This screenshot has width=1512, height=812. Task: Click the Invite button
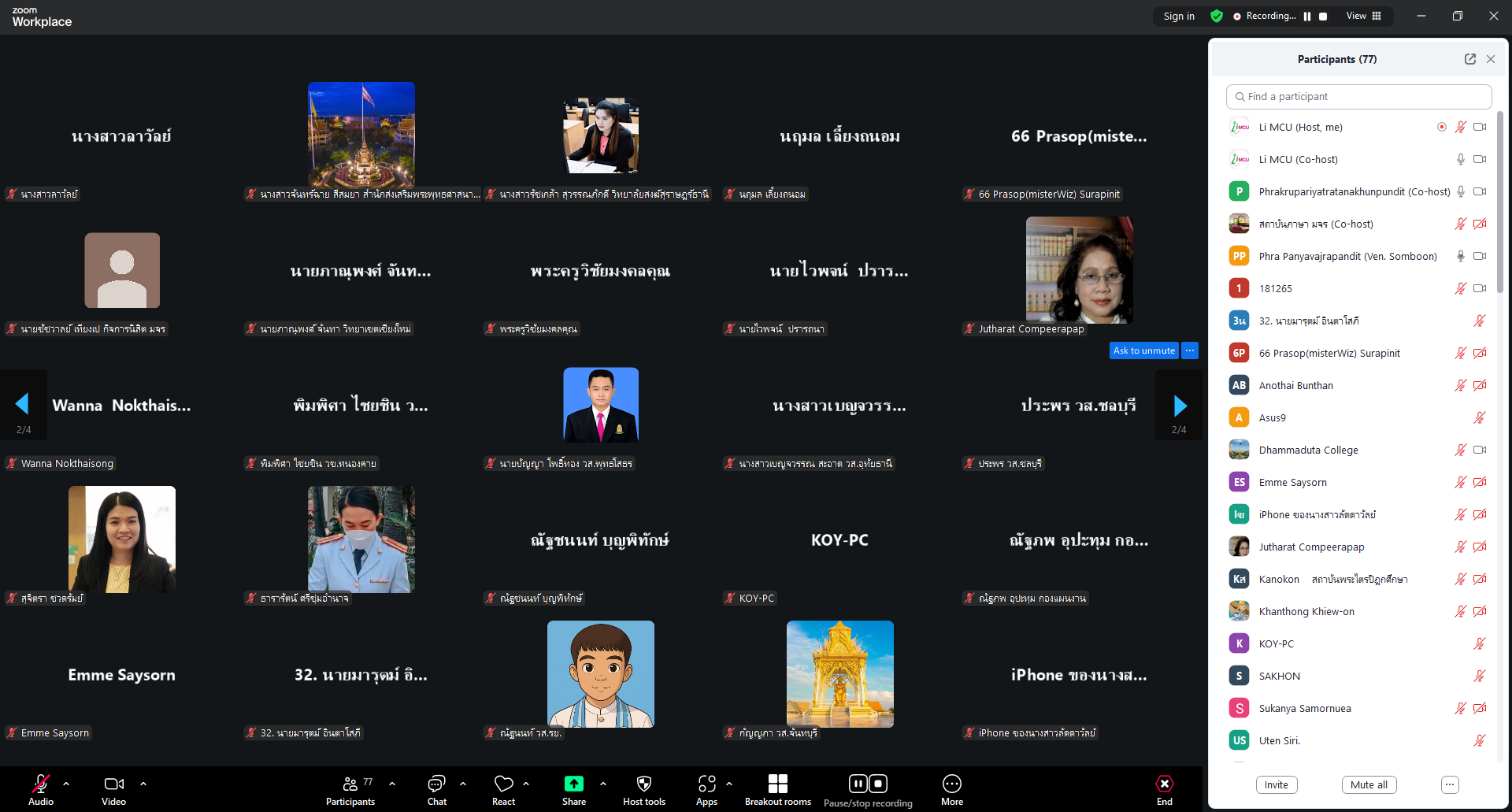coord(1276,784)
